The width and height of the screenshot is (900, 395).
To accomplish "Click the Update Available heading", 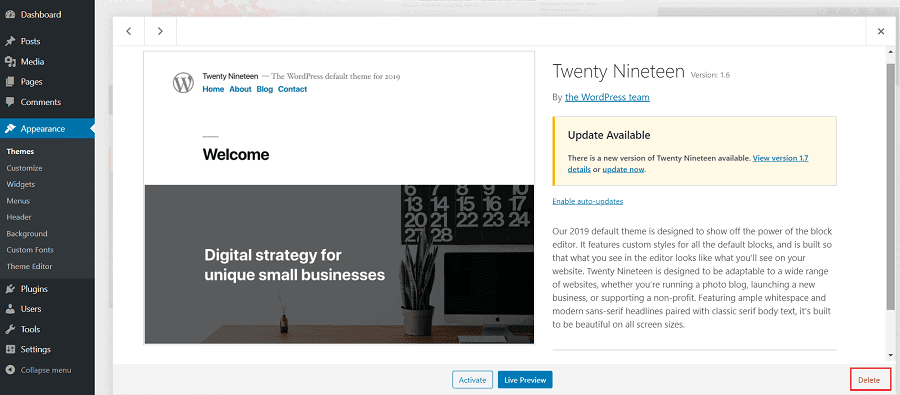I will (609, 135).
